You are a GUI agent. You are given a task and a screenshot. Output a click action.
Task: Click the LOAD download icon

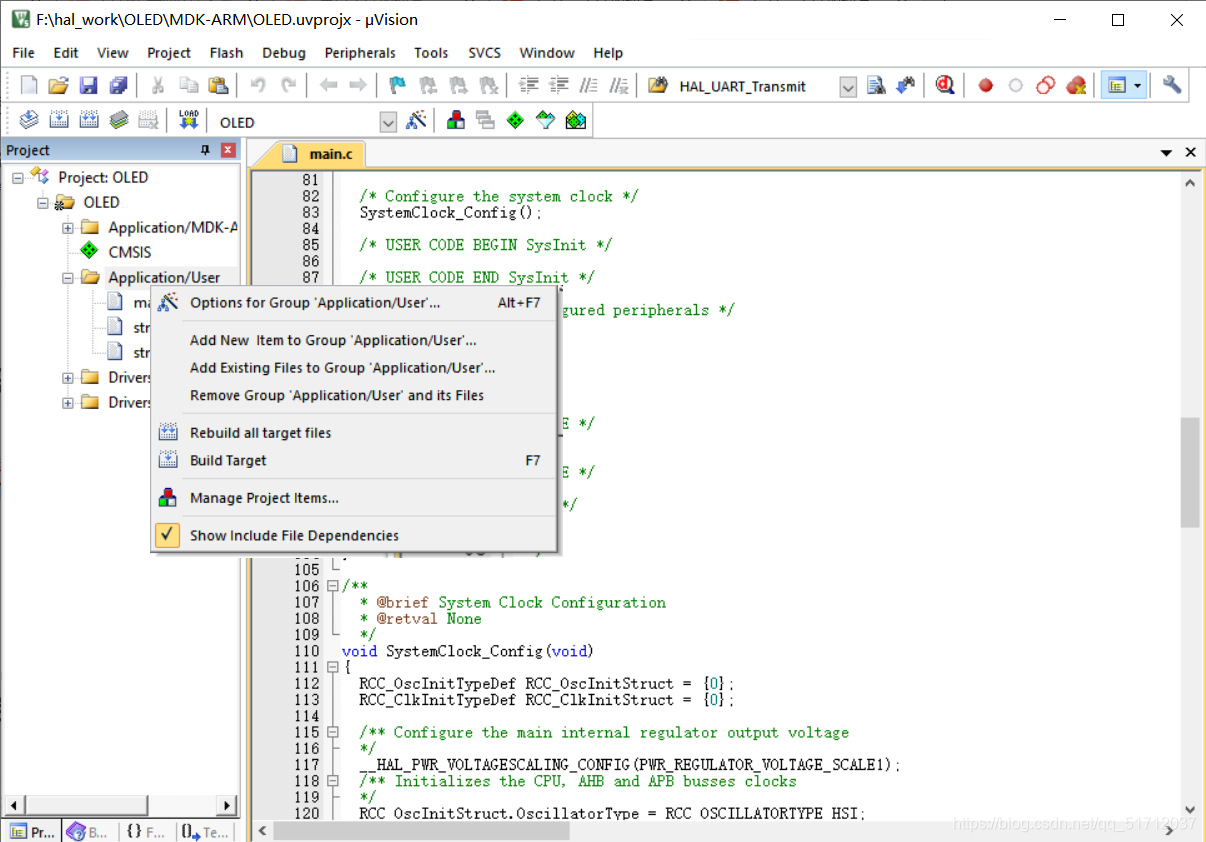189,121
